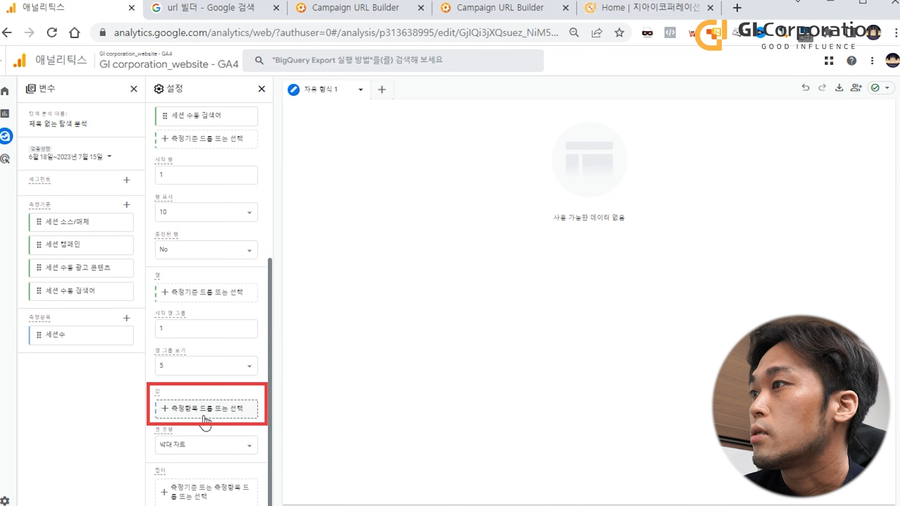Select the 세션 소스/매체 dimension
900x506 pixels.
click(81, 222)
